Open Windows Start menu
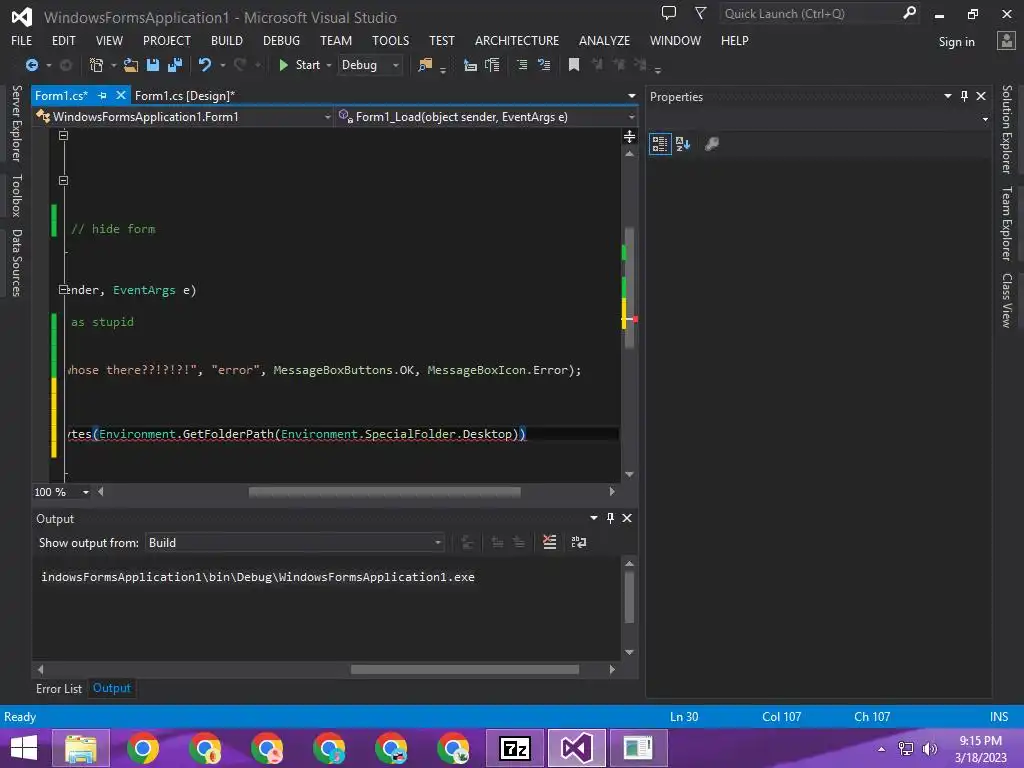 [24, 748]
